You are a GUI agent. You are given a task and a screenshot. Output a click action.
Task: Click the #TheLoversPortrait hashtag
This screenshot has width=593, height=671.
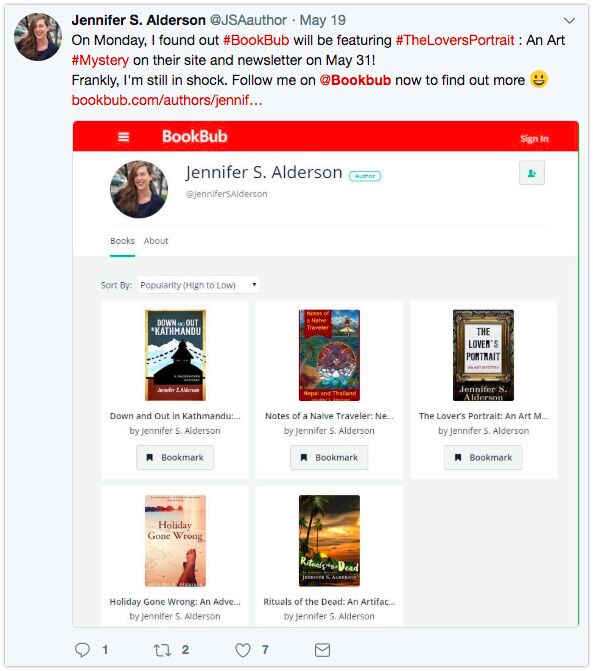455,40
